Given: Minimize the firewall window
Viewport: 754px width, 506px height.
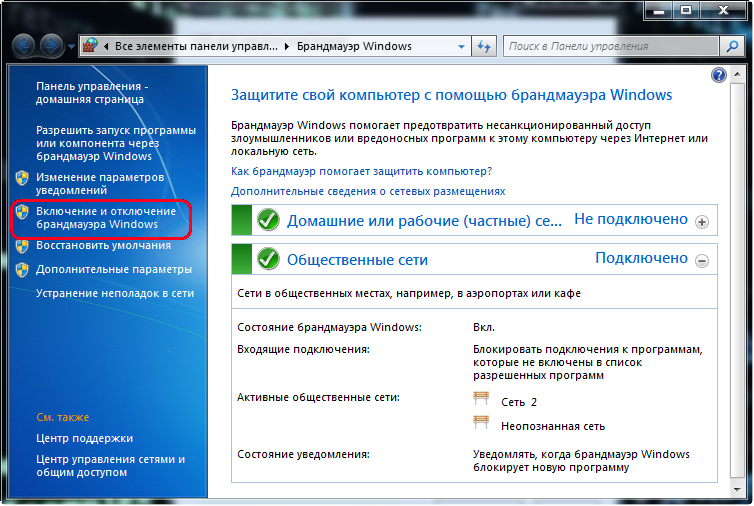Looking at the screenshot, I should 659,11.
